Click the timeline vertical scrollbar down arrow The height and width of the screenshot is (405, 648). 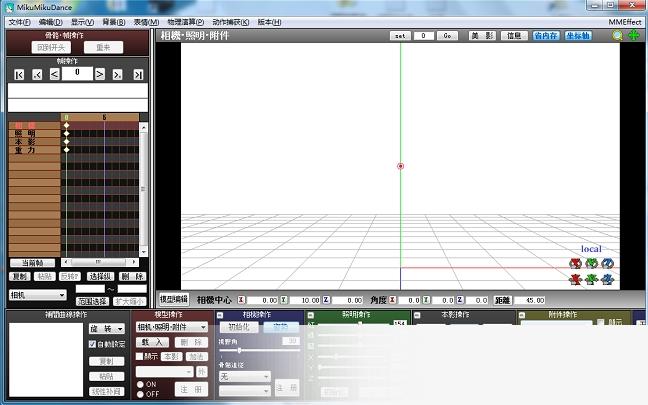[143, 252]
